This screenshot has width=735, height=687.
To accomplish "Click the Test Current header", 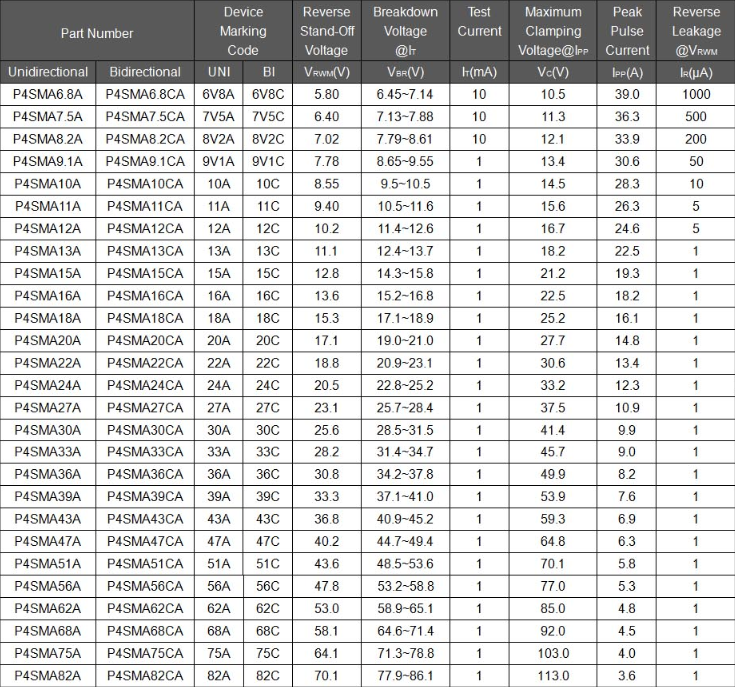I will point(479,22).
